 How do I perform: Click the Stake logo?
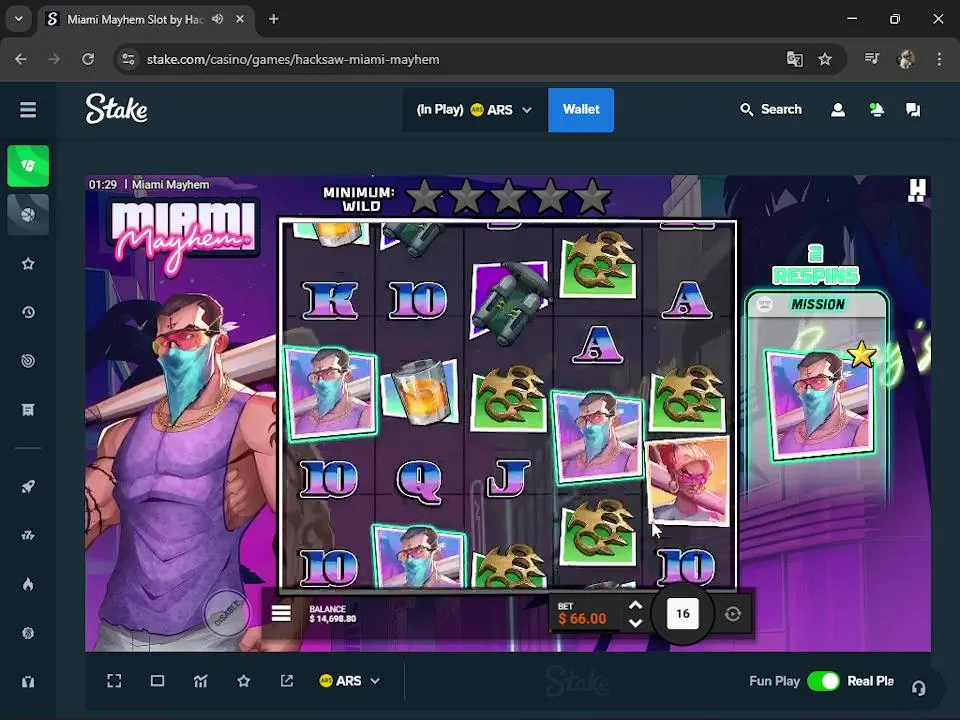point(116,109)
